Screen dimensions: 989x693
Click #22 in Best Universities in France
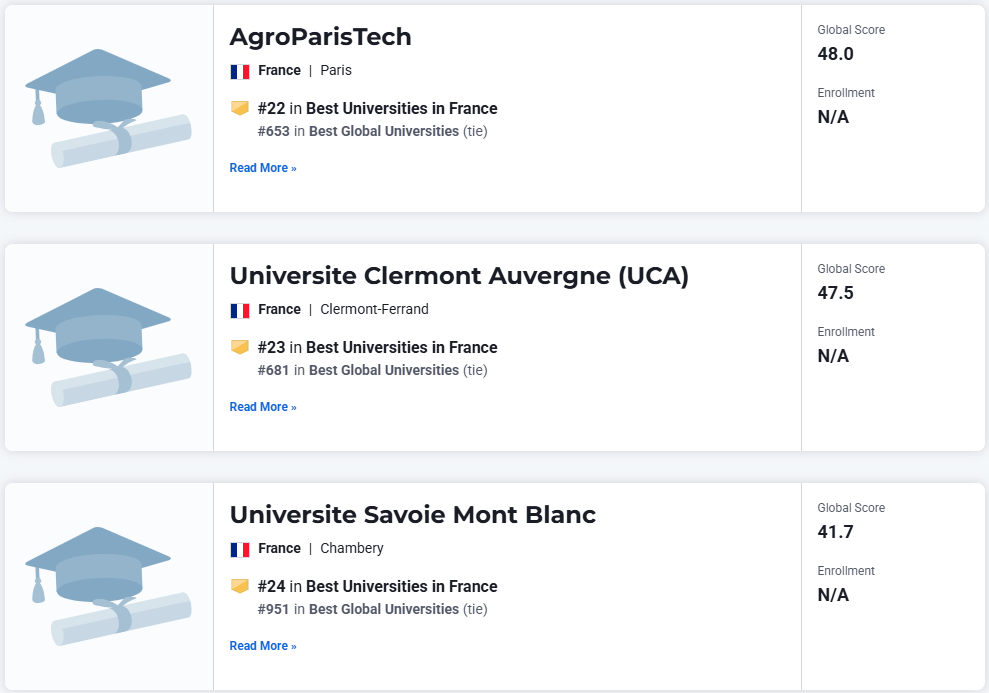[x=377, y=108]
